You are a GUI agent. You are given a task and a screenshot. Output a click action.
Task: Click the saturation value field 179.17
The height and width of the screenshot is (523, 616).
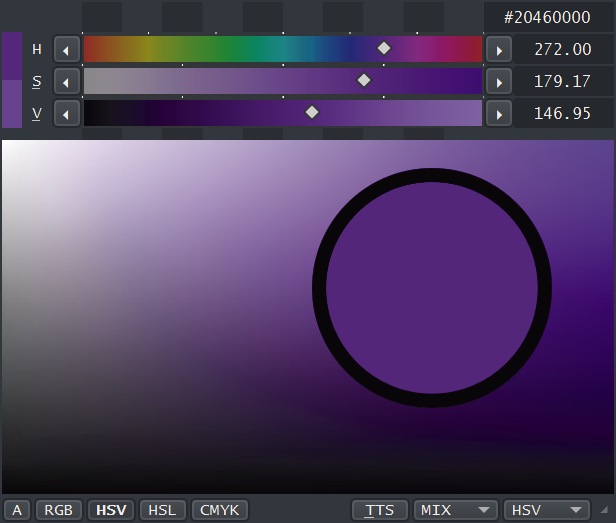(x=563, y=82)
